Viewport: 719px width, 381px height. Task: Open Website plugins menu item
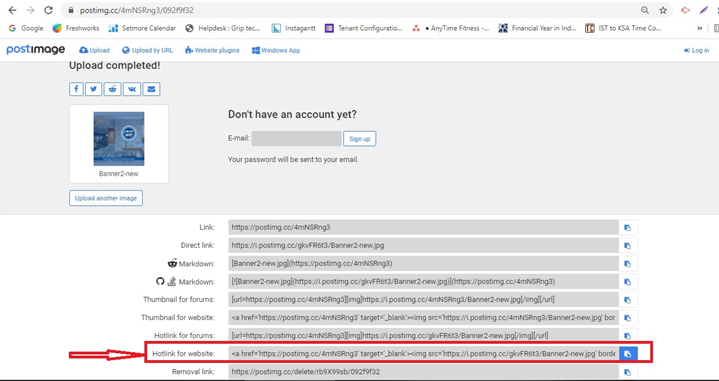click(212, 50)
